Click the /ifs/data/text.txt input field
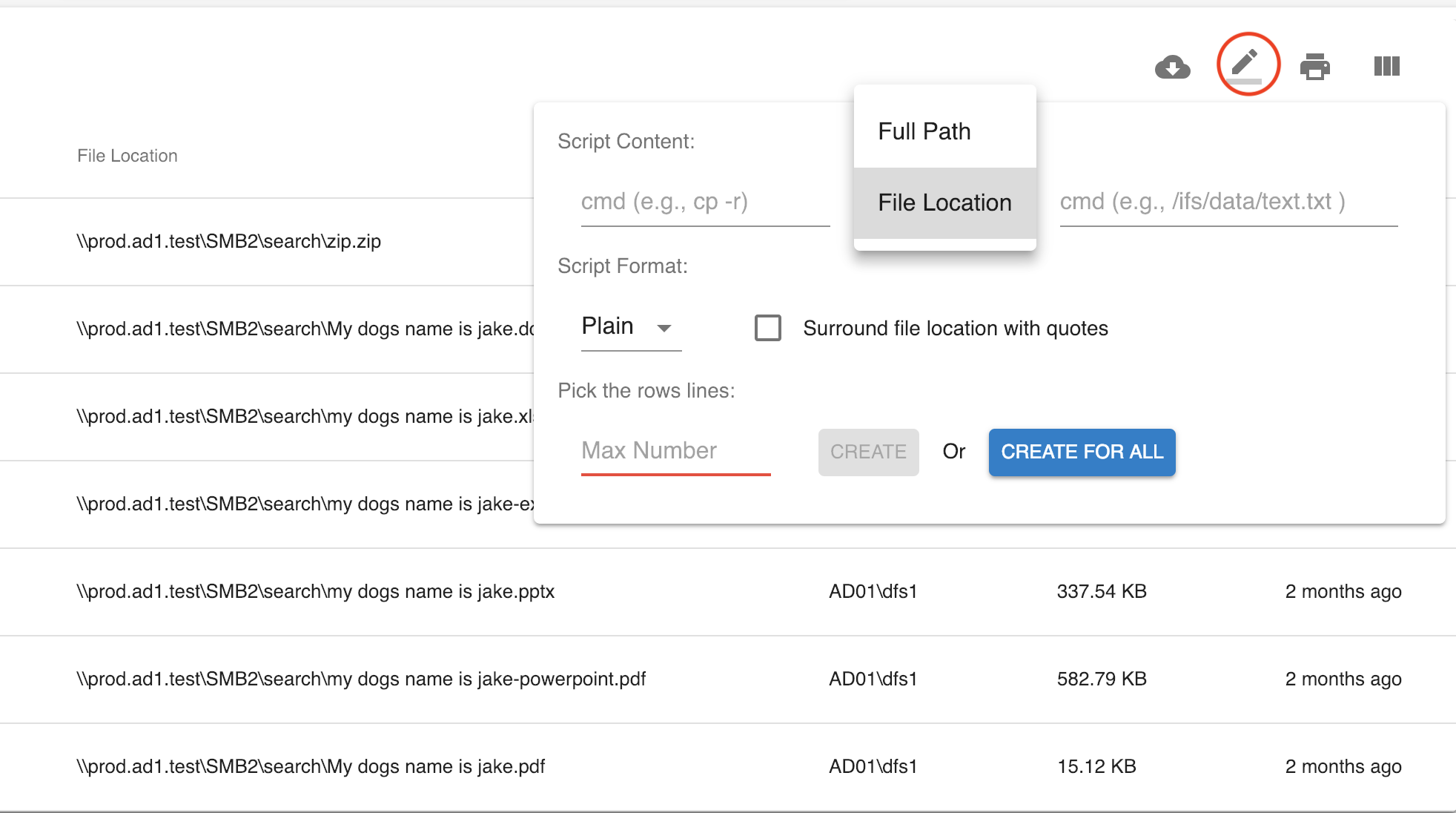The height and width of the screenshot is (813, 1456). pos(1228,202)
